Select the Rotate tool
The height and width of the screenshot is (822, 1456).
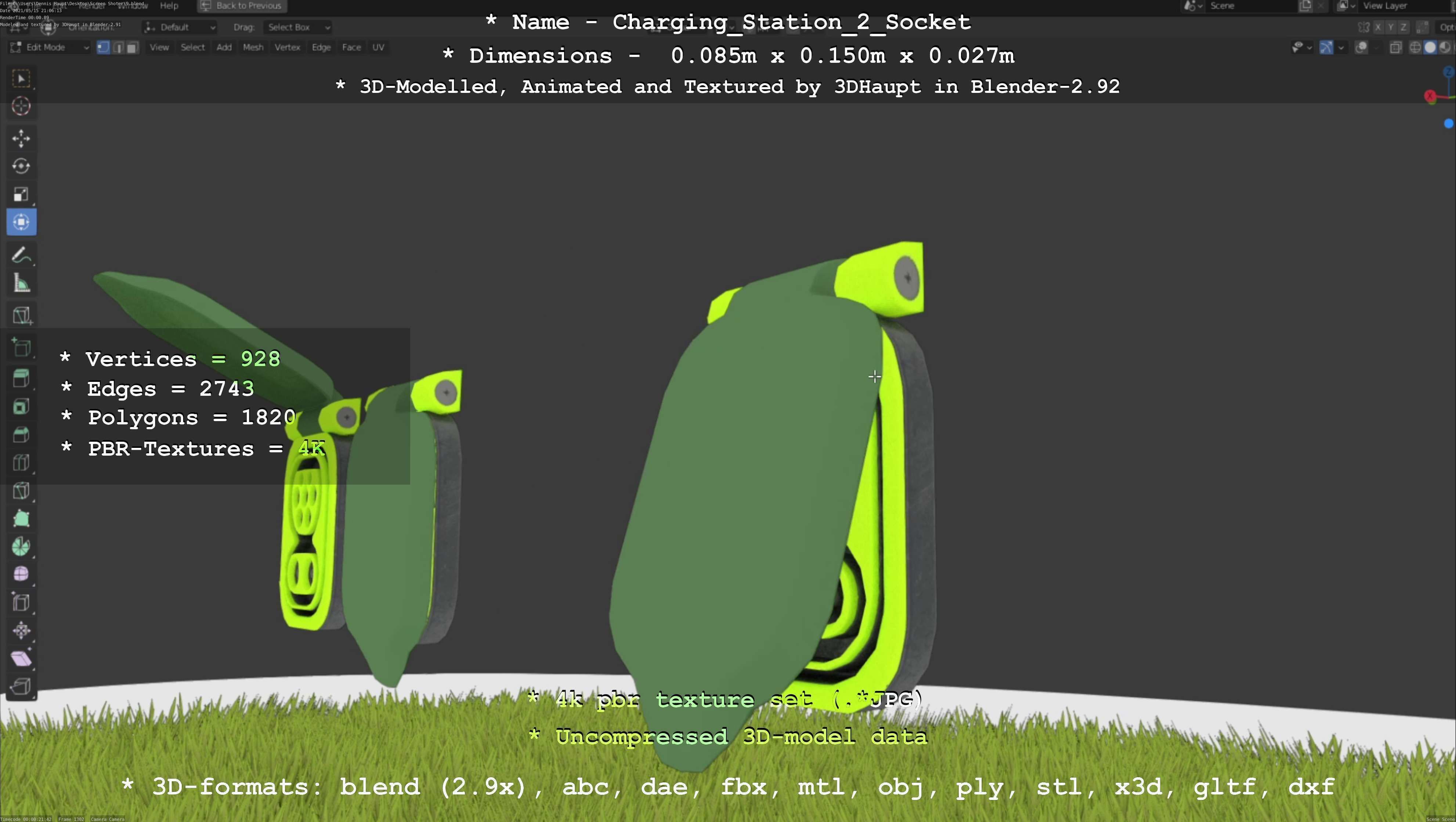click(x=21, y=166)
